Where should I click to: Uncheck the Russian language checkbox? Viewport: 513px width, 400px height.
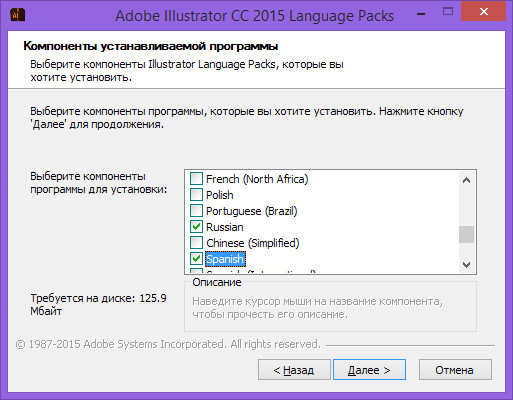(196, 227)
